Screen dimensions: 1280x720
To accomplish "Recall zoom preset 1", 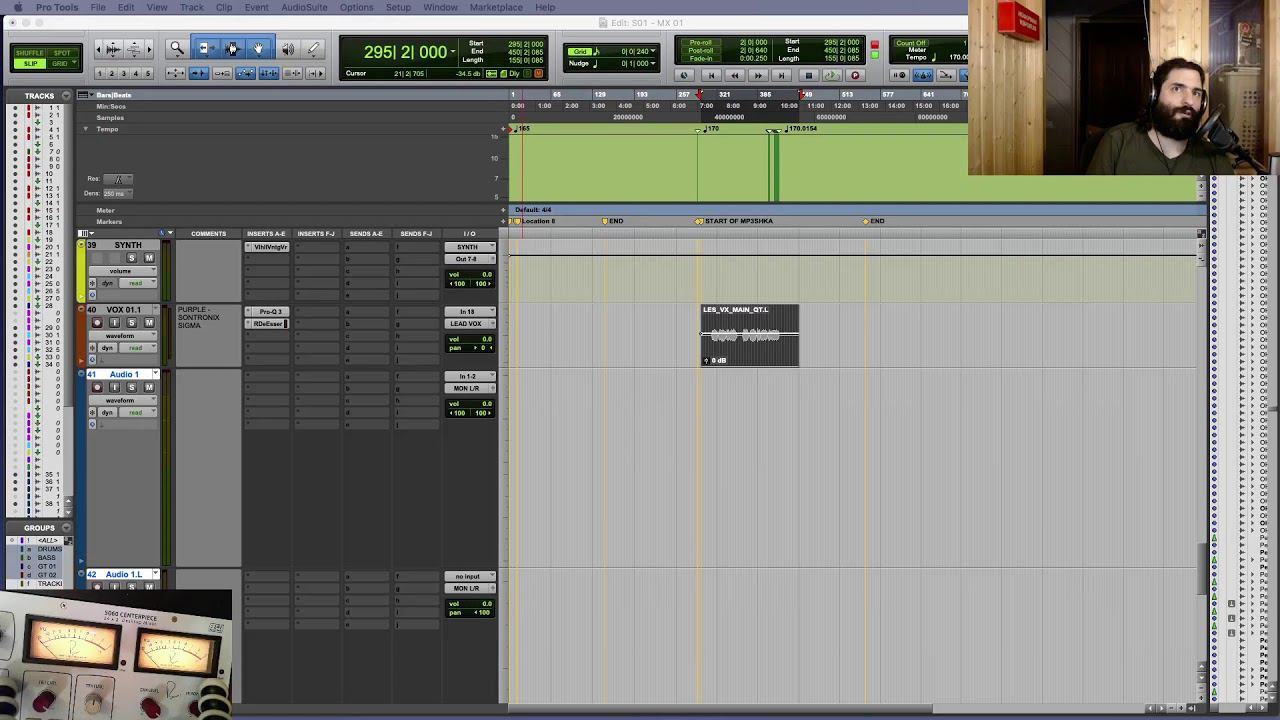I will tap(99, 74).
